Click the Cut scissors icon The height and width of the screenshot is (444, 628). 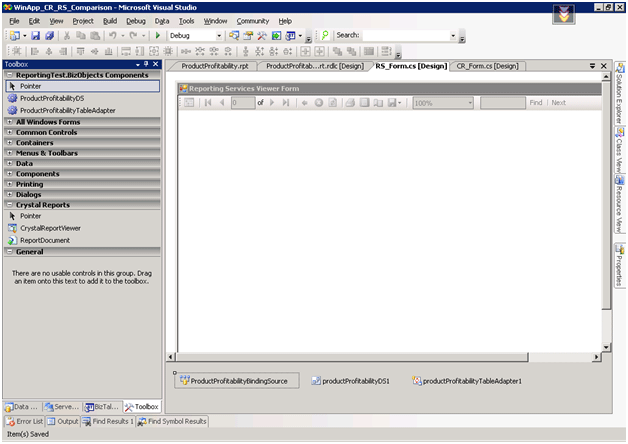pyautogui.click(x=67, y=36)
